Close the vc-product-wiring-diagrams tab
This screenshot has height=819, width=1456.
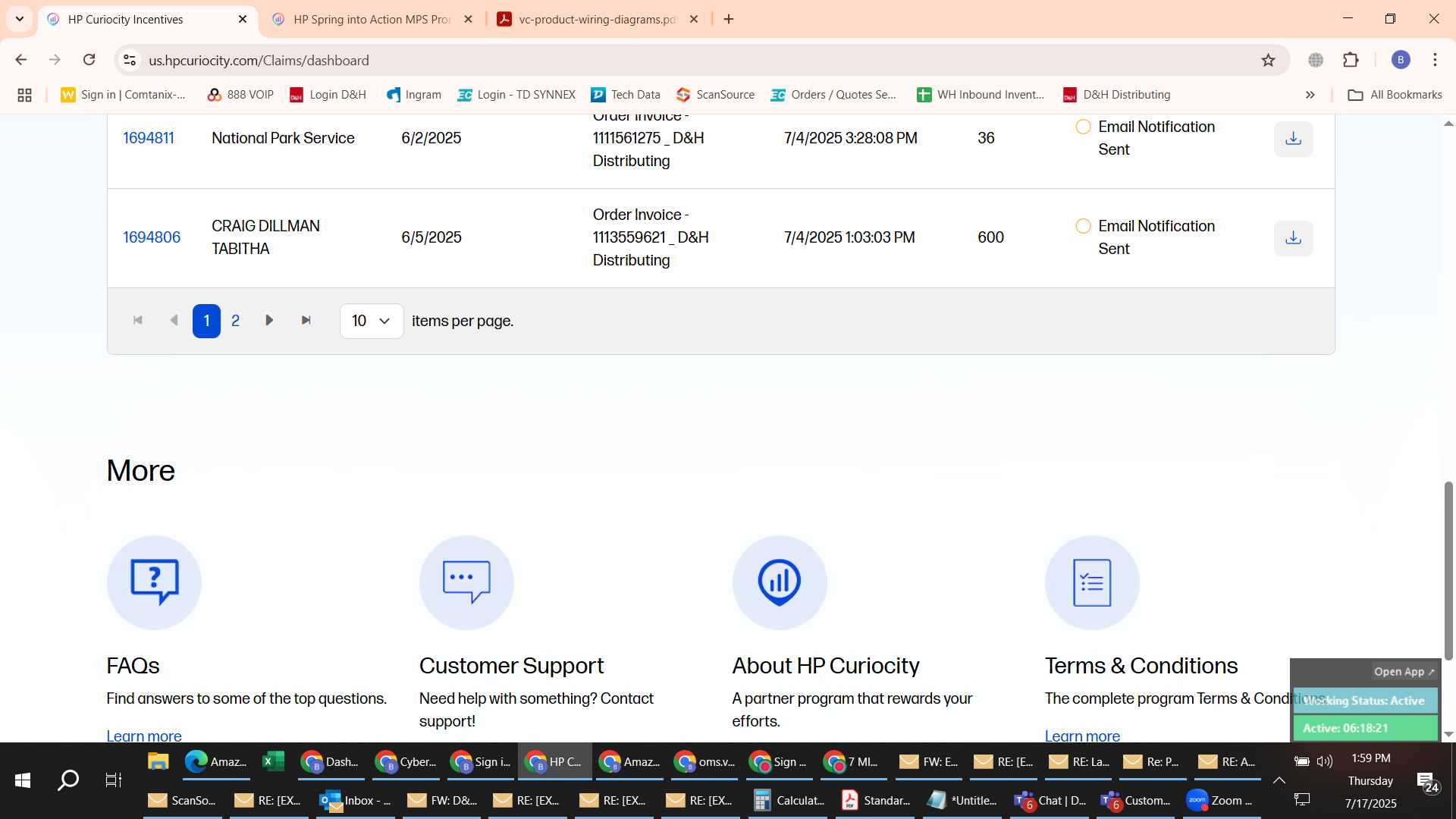694,19
